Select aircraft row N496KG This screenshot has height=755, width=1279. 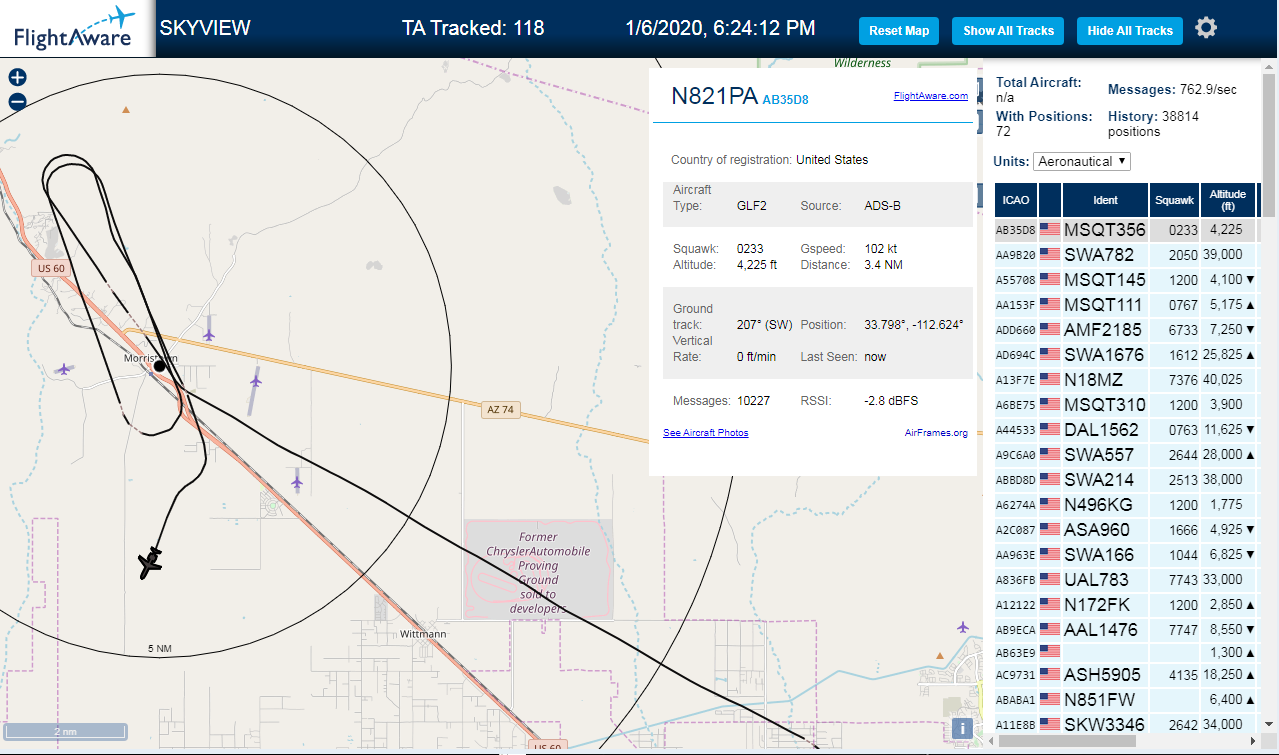1128,505
